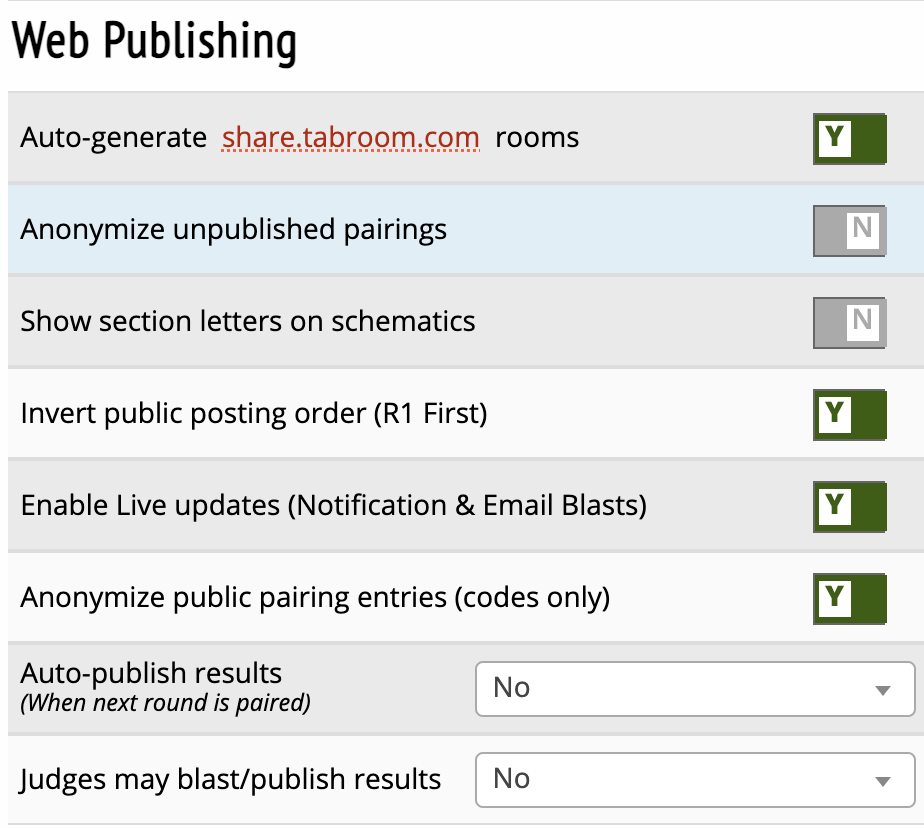
Task: Open the Auto-publish results dropdown
Action: [694, 688]
